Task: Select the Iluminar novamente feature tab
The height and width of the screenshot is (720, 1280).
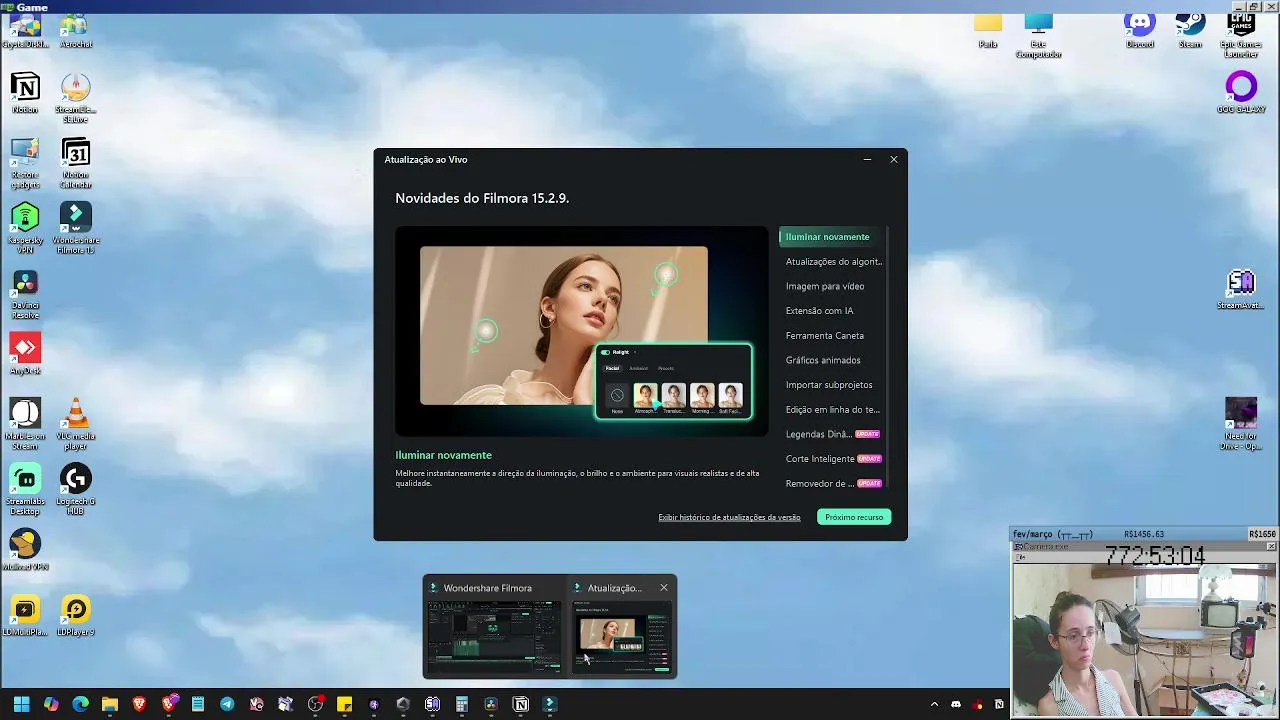Action: pos(830,237)
